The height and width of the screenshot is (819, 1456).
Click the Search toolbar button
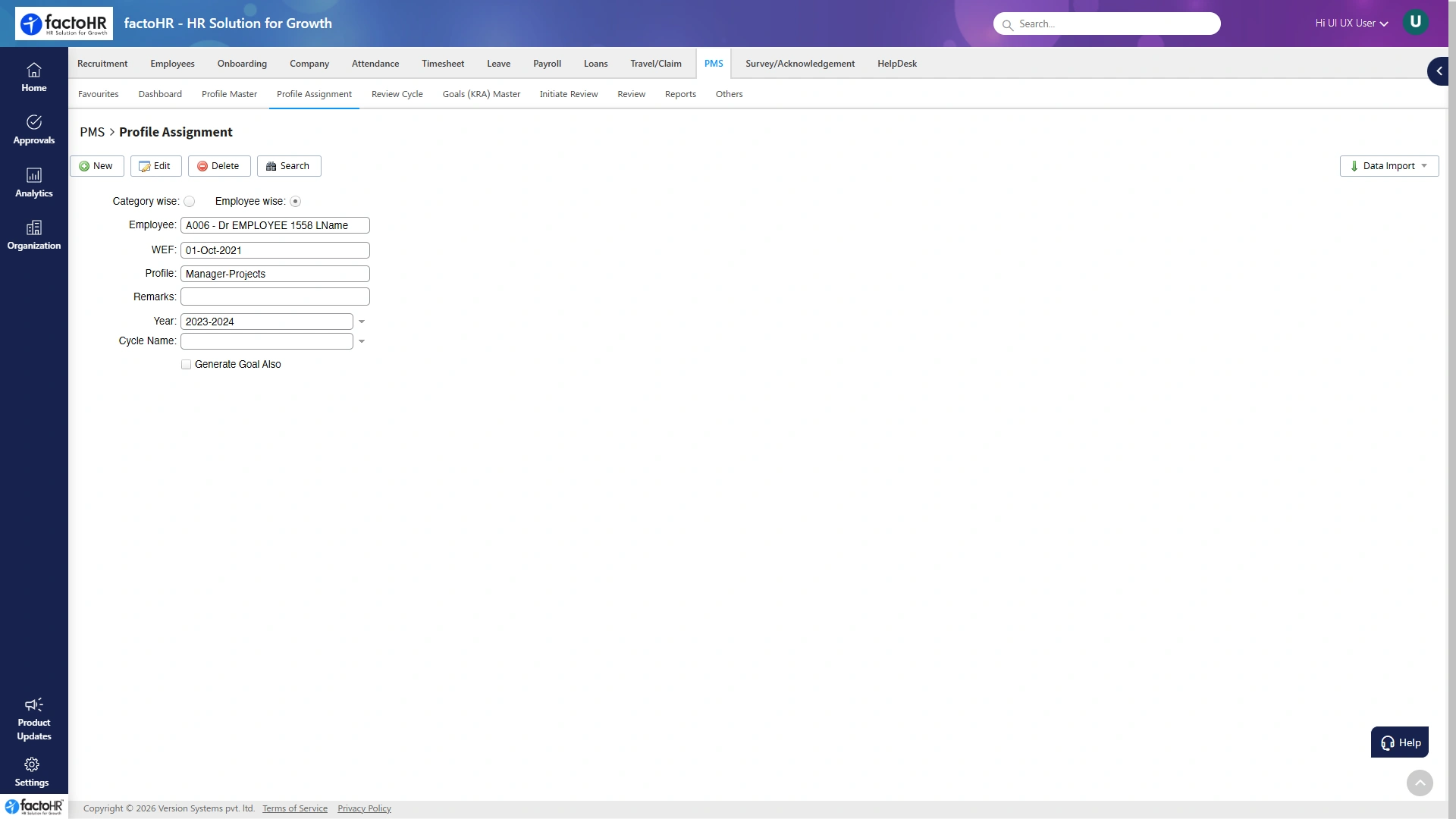tap(289, 166)
